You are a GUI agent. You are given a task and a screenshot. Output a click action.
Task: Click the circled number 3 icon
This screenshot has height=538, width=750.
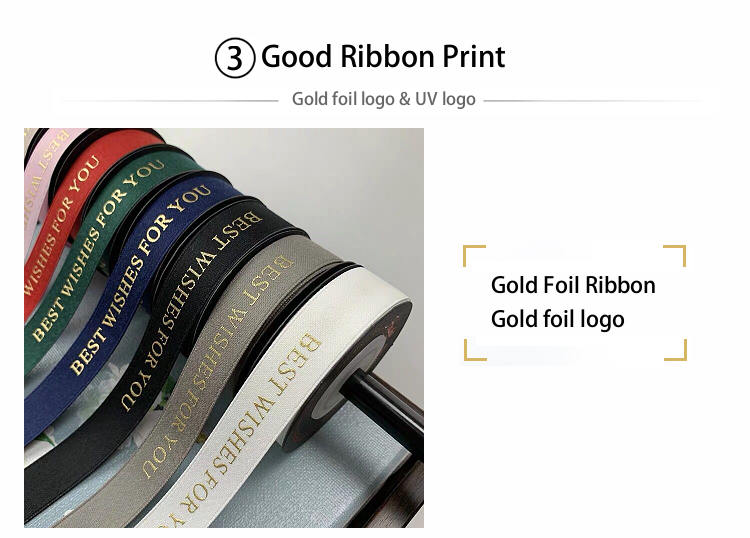click(234, 58)
